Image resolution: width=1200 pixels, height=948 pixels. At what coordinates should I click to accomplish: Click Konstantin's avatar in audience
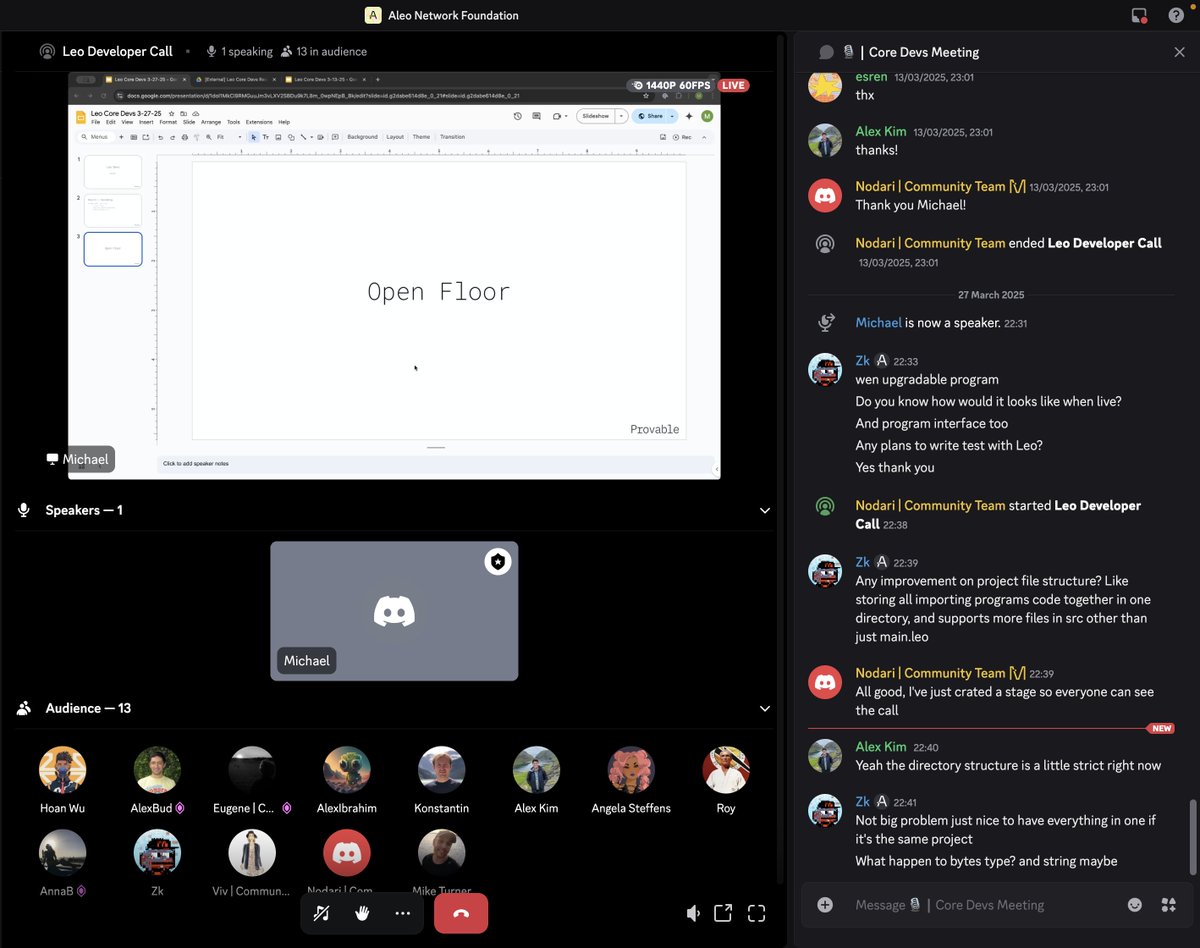coord(441,770)
